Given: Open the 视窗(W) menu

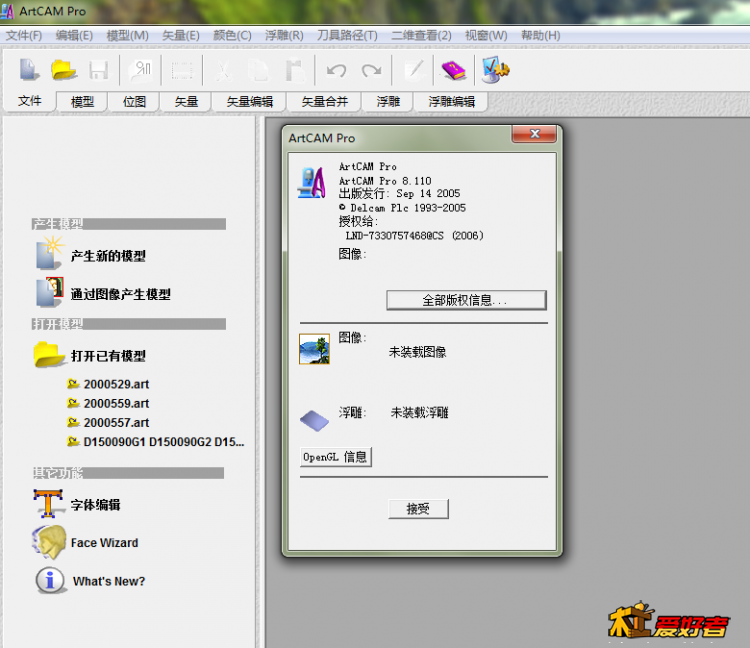Looking at the screenshot, I should 486,35.
